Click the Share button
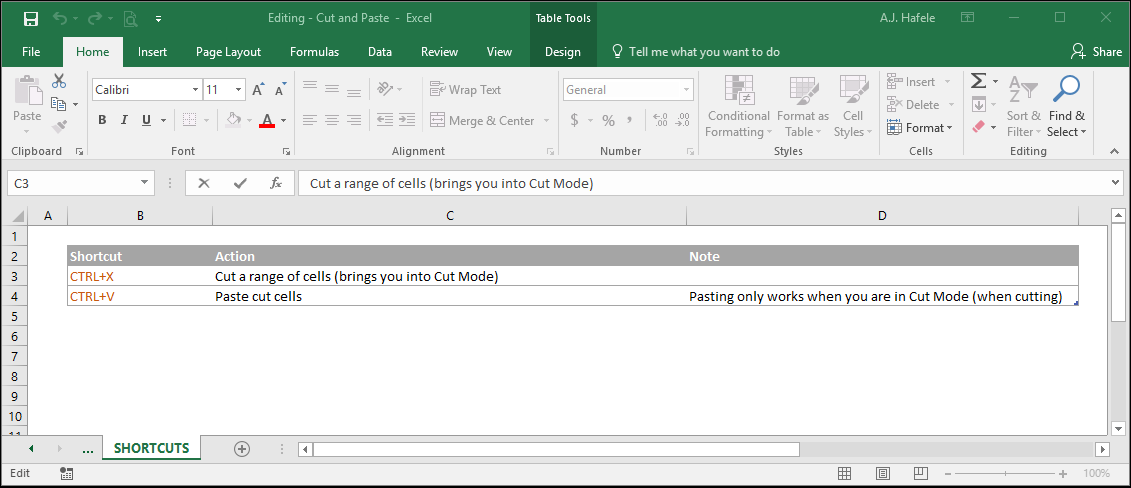Screen dimensions: 1131x488 pyautogui.click(x=1096, y=52)
